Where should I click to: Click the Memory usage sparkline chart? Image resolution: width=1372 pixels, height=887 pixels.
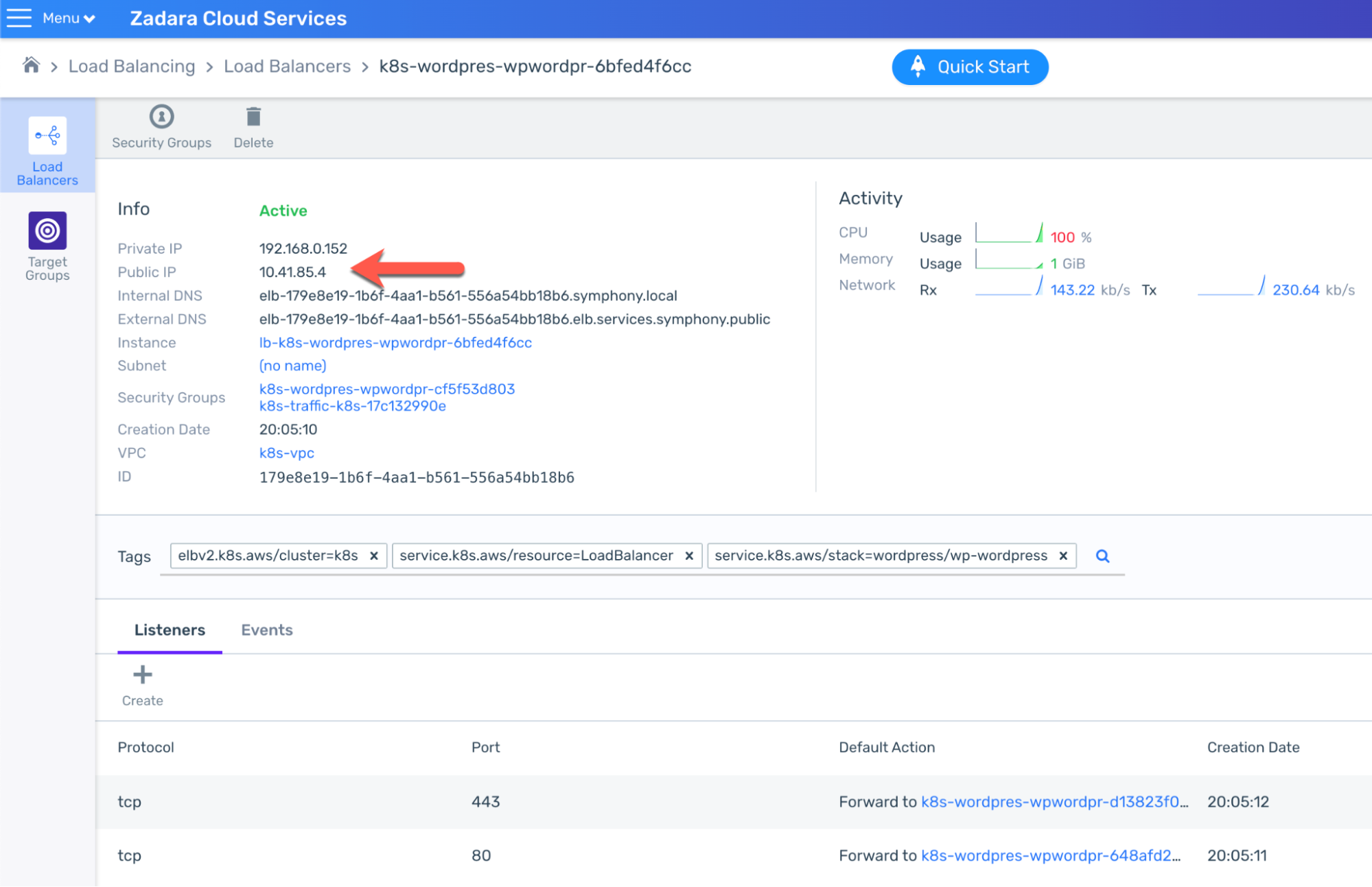1009,259
